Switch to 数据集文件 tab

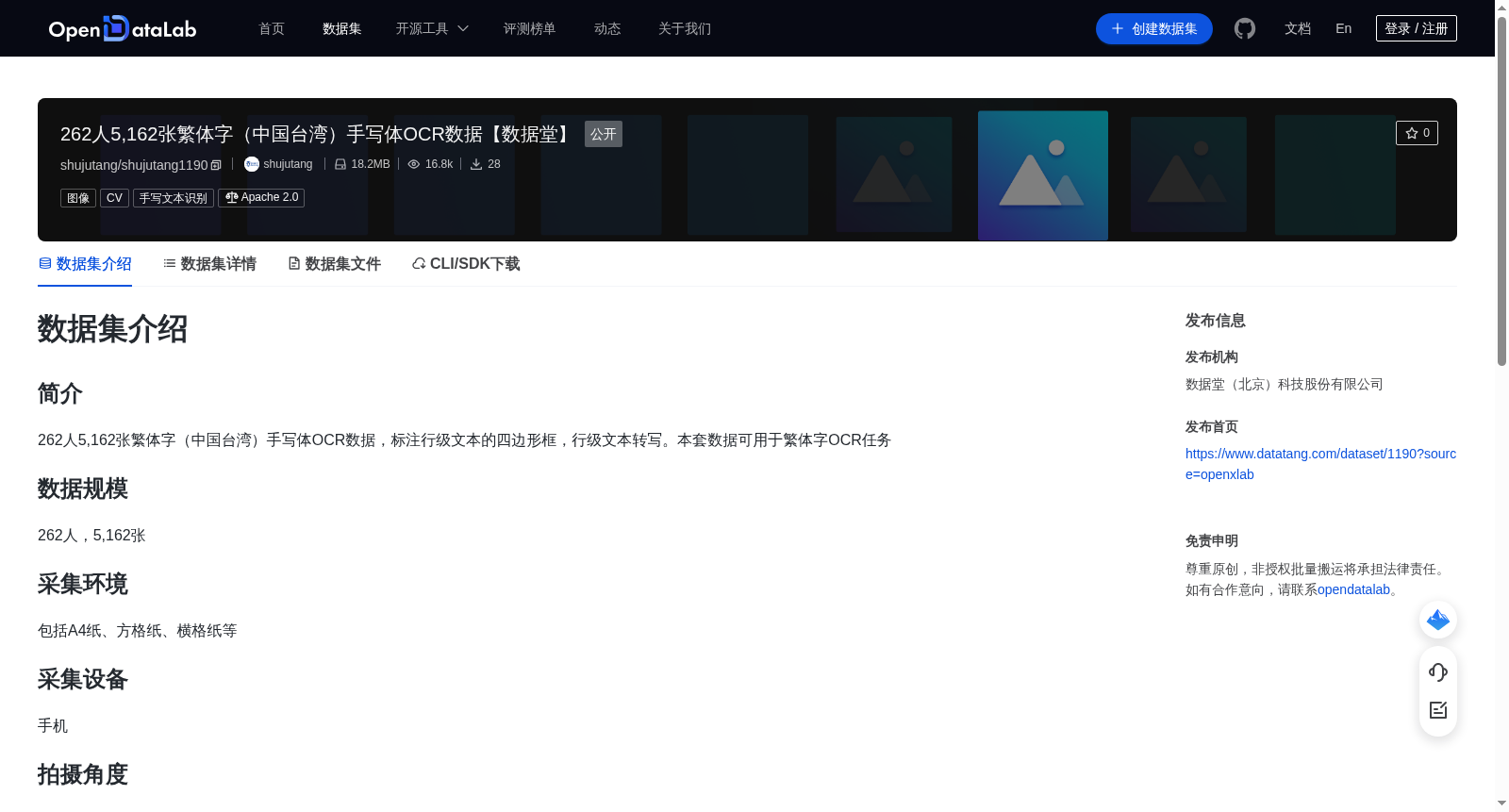pos(334,264)
